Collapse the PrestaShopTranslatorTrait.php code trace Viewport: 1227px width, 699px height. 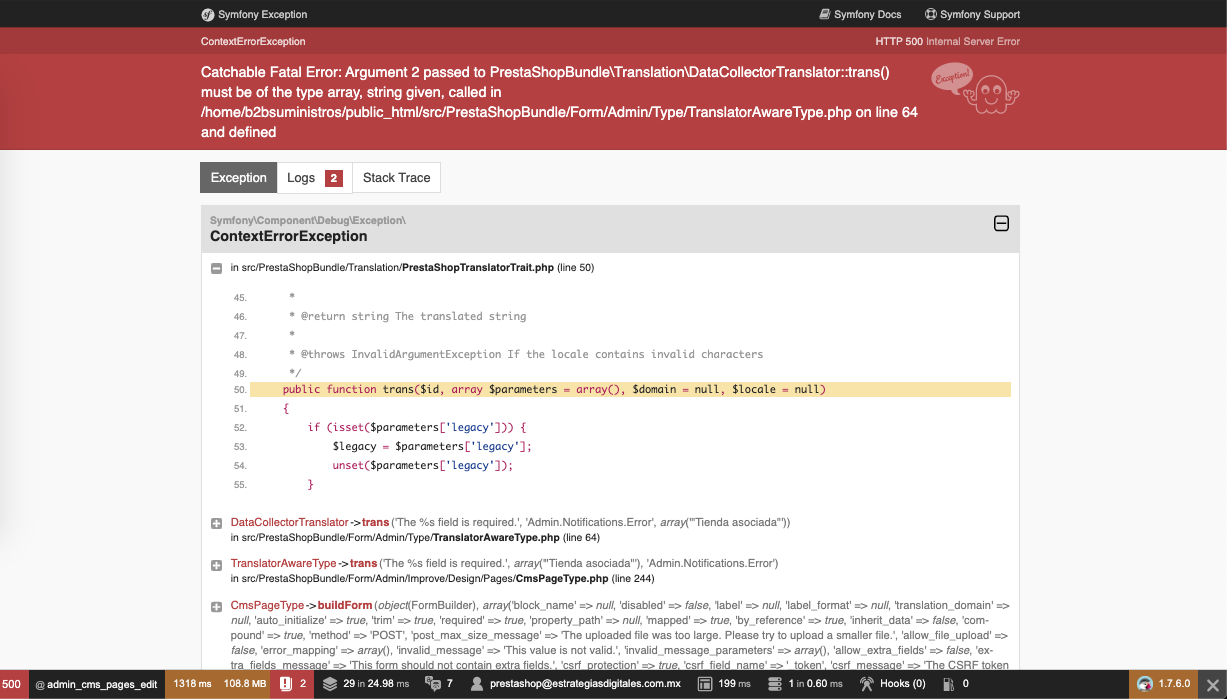click(216, 268)
